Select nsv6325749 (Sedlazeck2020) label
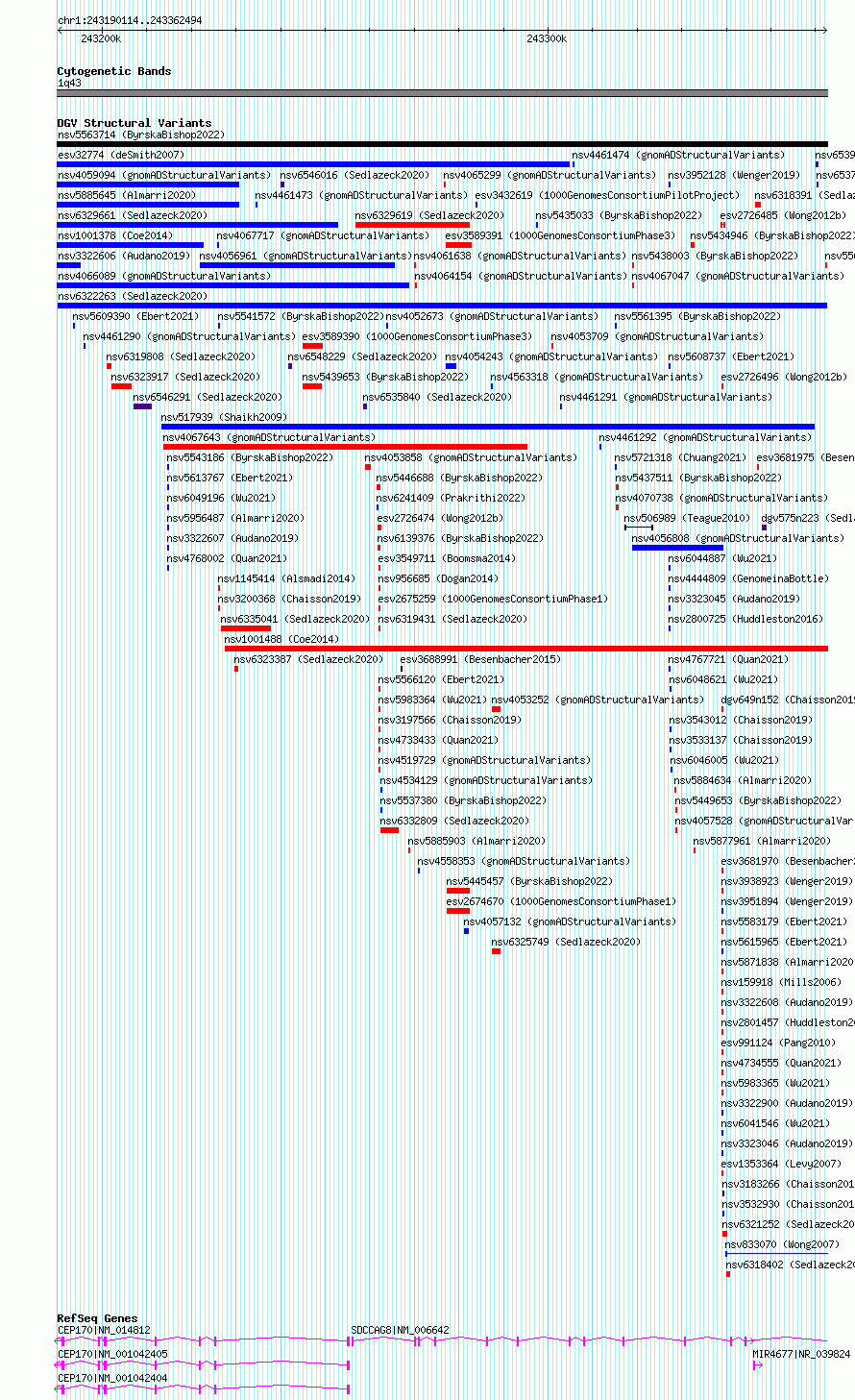 pyautogui.click(x=566, y=942)
